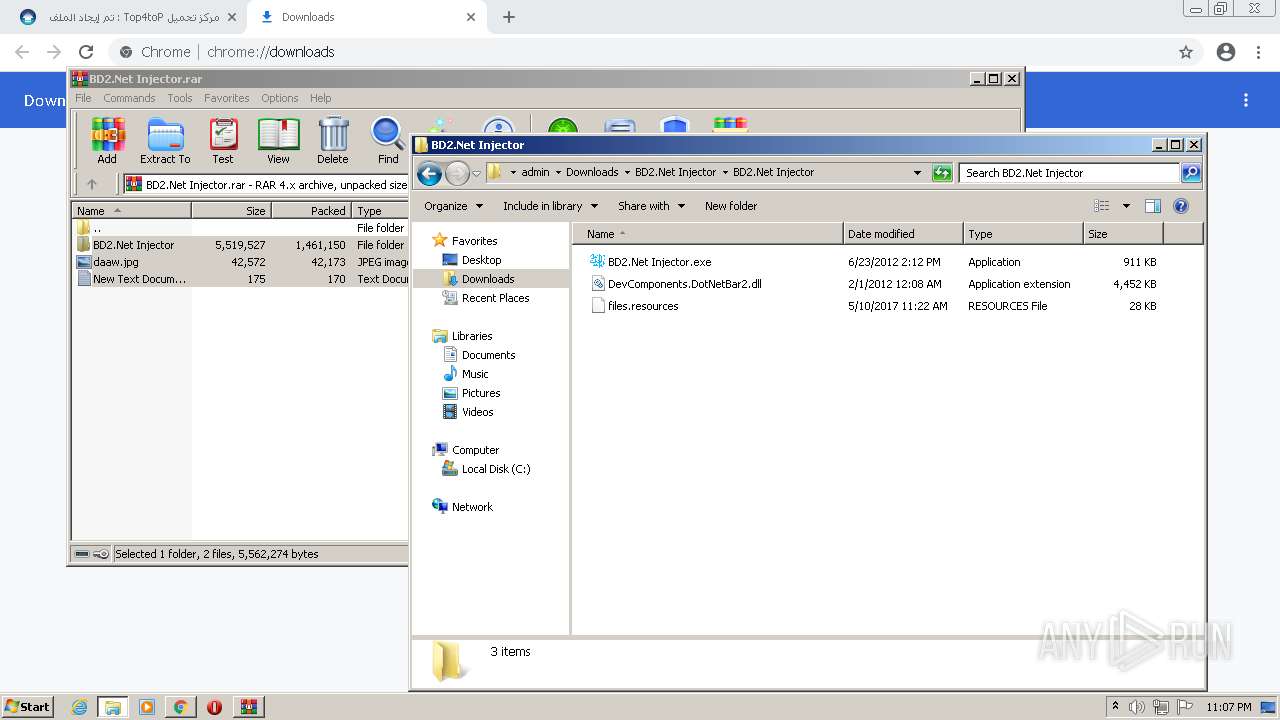Click the search magnifier in Explorer
Viewport: 1280px width, 720px height.
click(x=1190, y=173)
